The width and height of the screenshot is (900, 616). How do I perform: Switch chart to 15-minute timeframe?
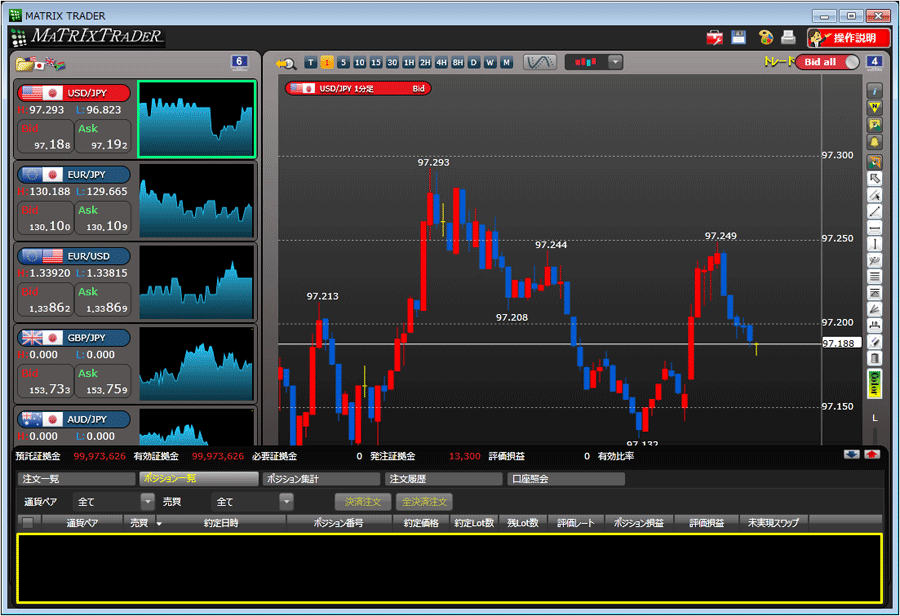[376, 62]
